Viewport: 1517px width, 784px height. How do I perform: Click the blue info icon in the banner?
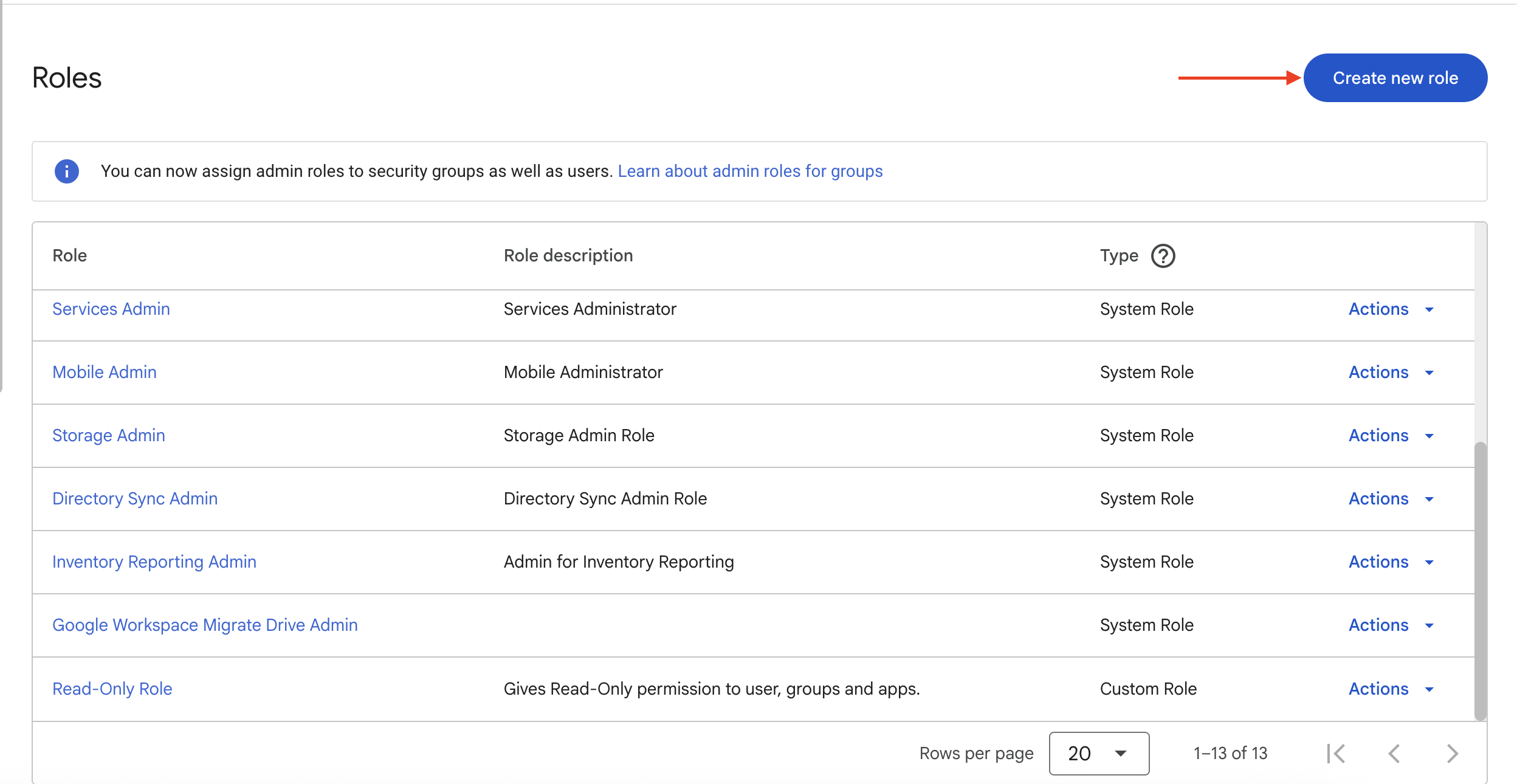click(x=67, y=171)
